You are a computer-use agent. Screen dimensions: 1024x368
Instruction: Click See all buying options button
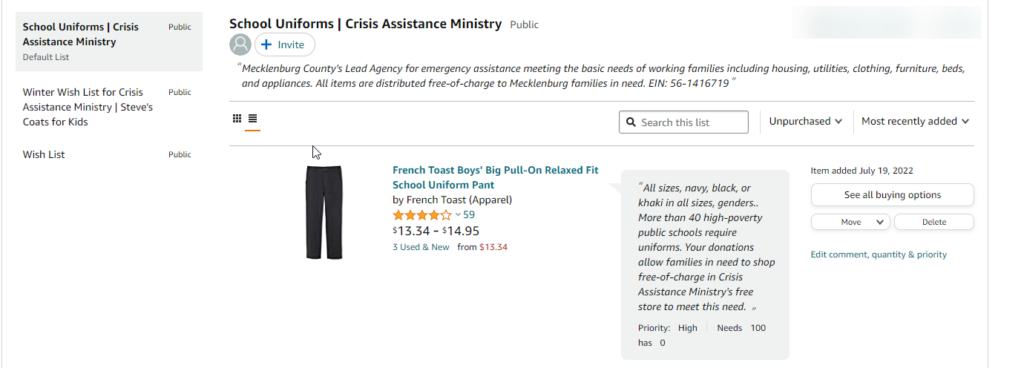pyautogui.click(x=892, y=195)
